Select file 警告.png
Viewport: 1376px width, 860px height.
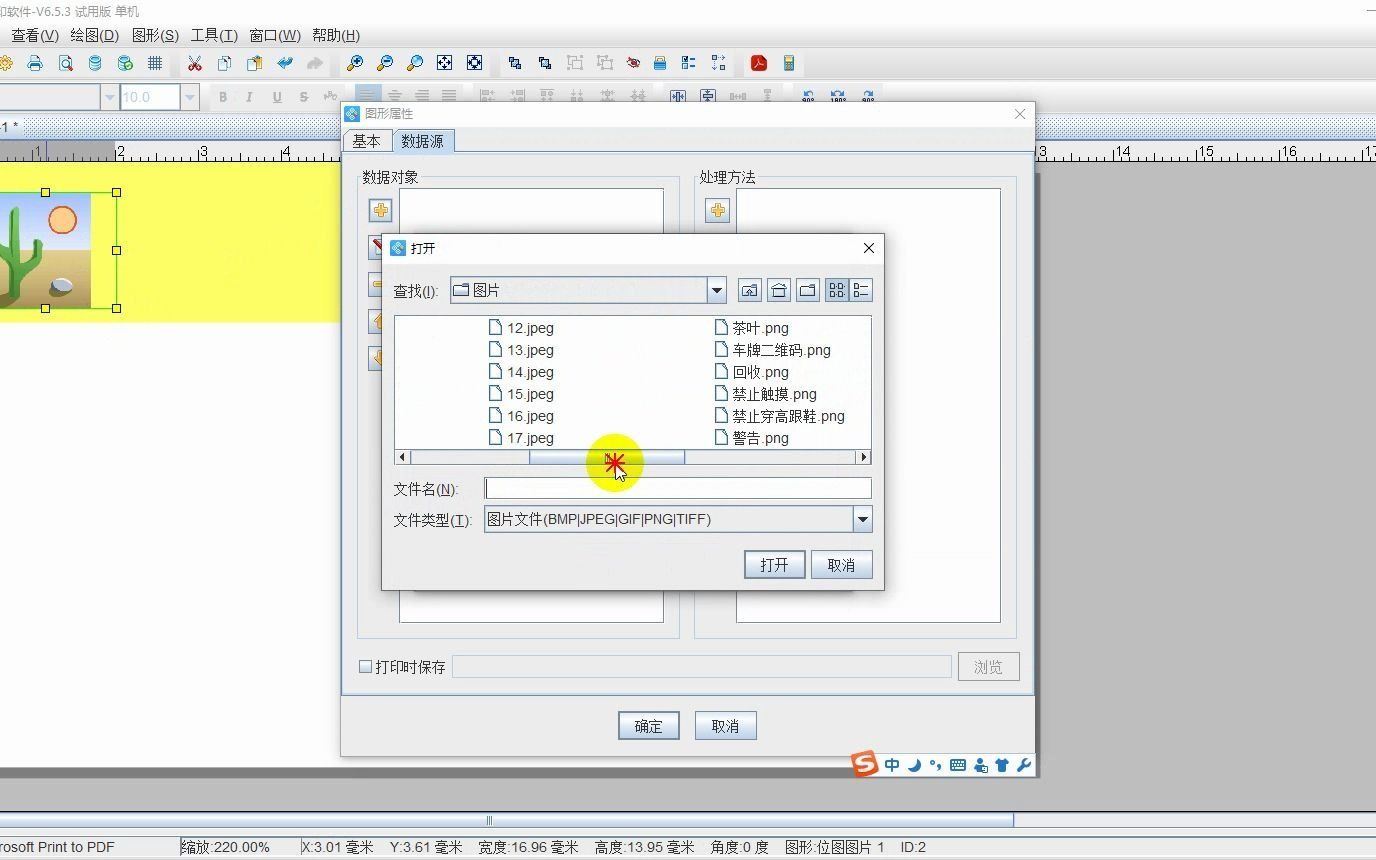752,438
